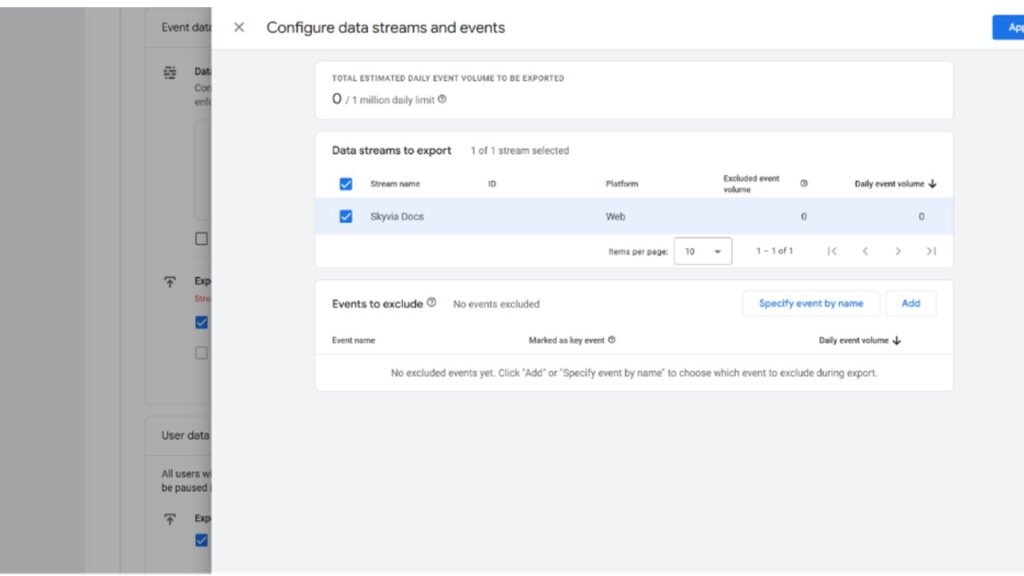Click the data configuration sliders icon in background page

click(x=170, y=72)
